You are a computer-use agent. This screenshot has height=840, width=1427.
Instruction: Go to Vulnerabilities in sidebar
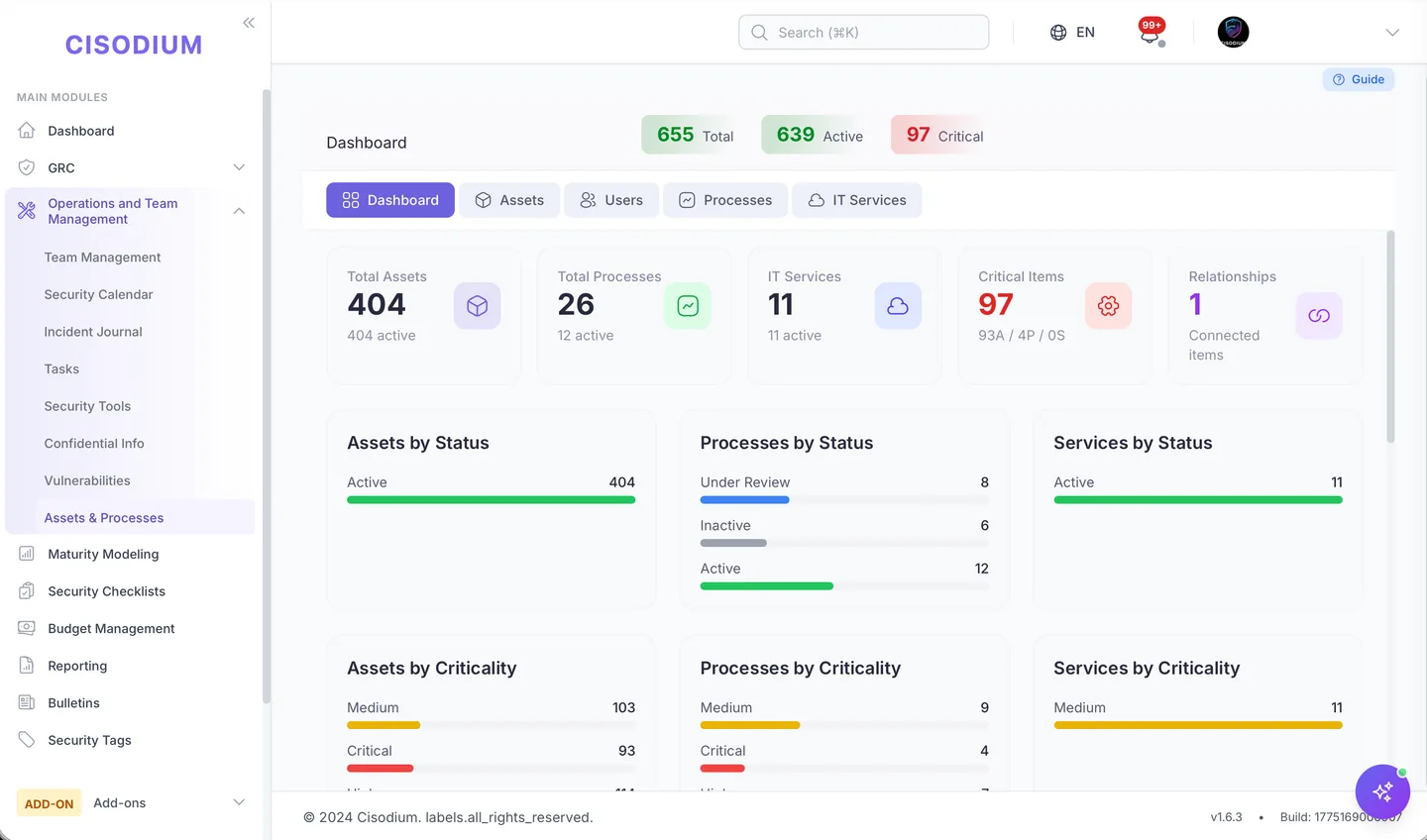[87, 480]
